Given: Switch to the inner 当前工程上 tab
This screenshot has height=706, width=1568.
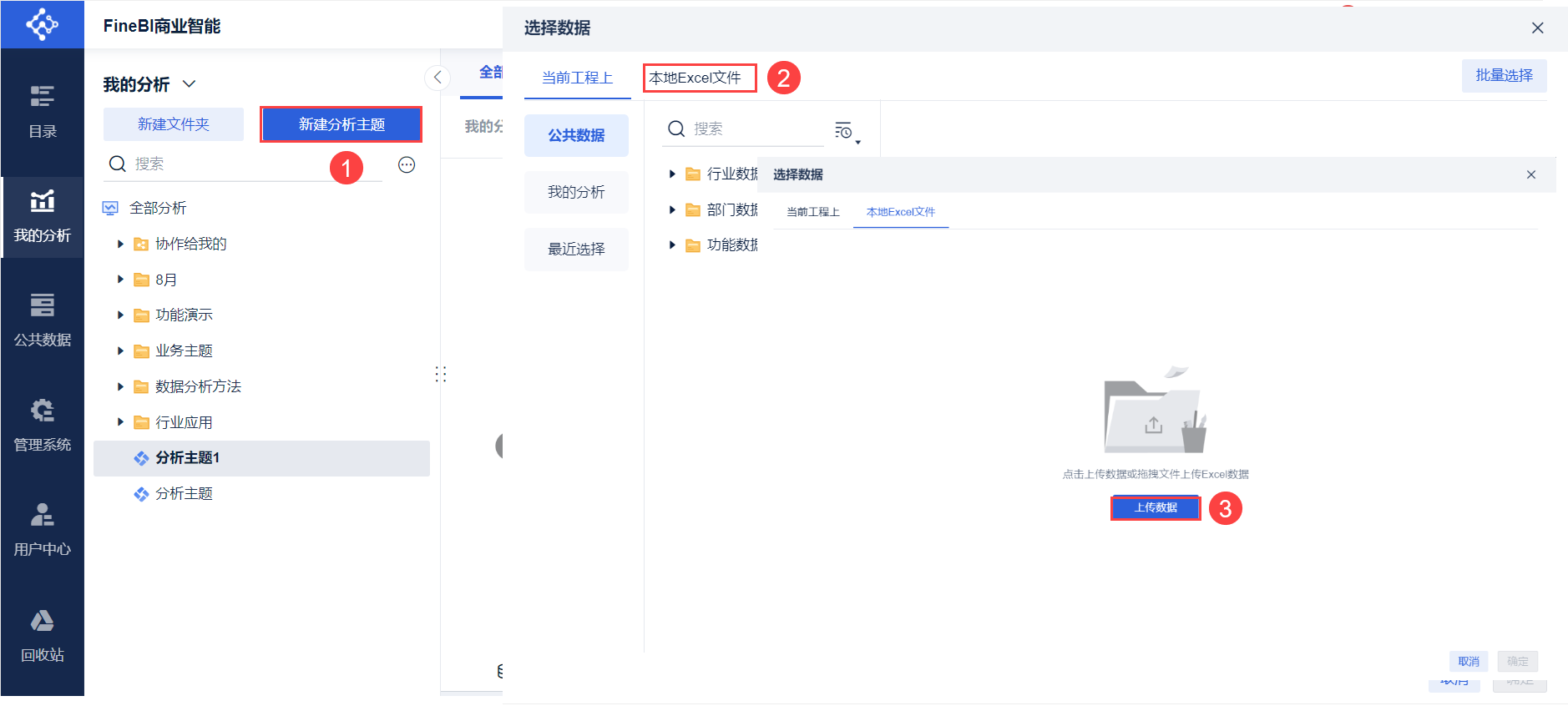Looking at the screenshot, I should click(x=813, y=212).
